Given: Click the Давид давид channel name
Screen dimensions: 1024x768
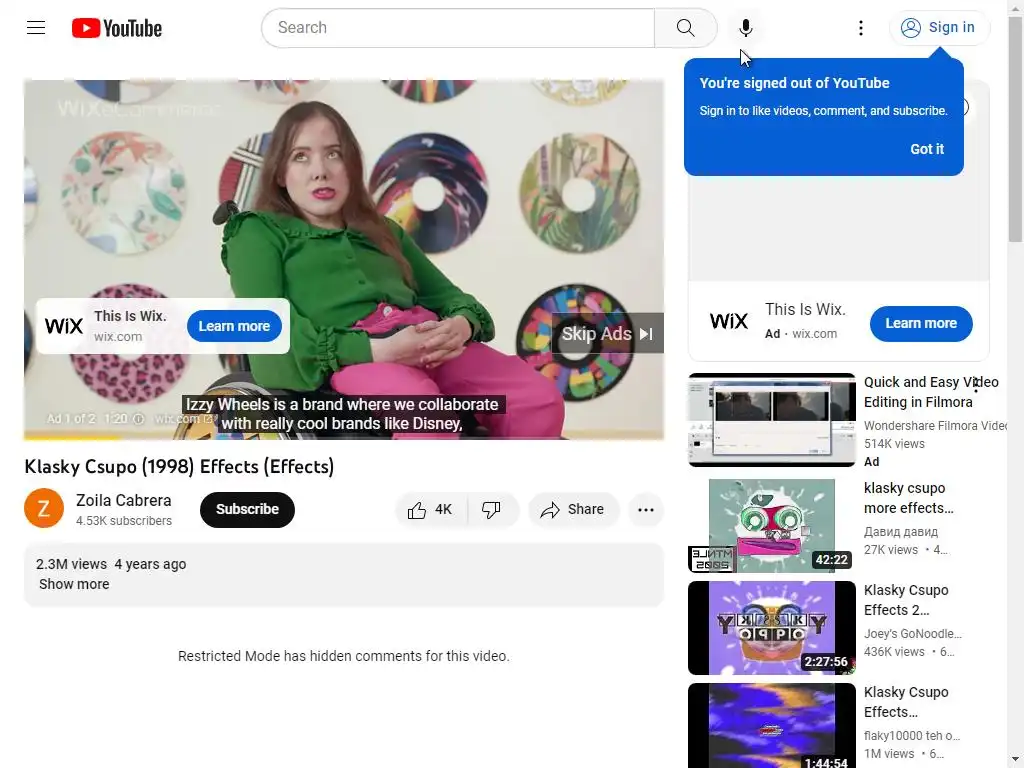Looking at the screenshot, I should (901, 532).
